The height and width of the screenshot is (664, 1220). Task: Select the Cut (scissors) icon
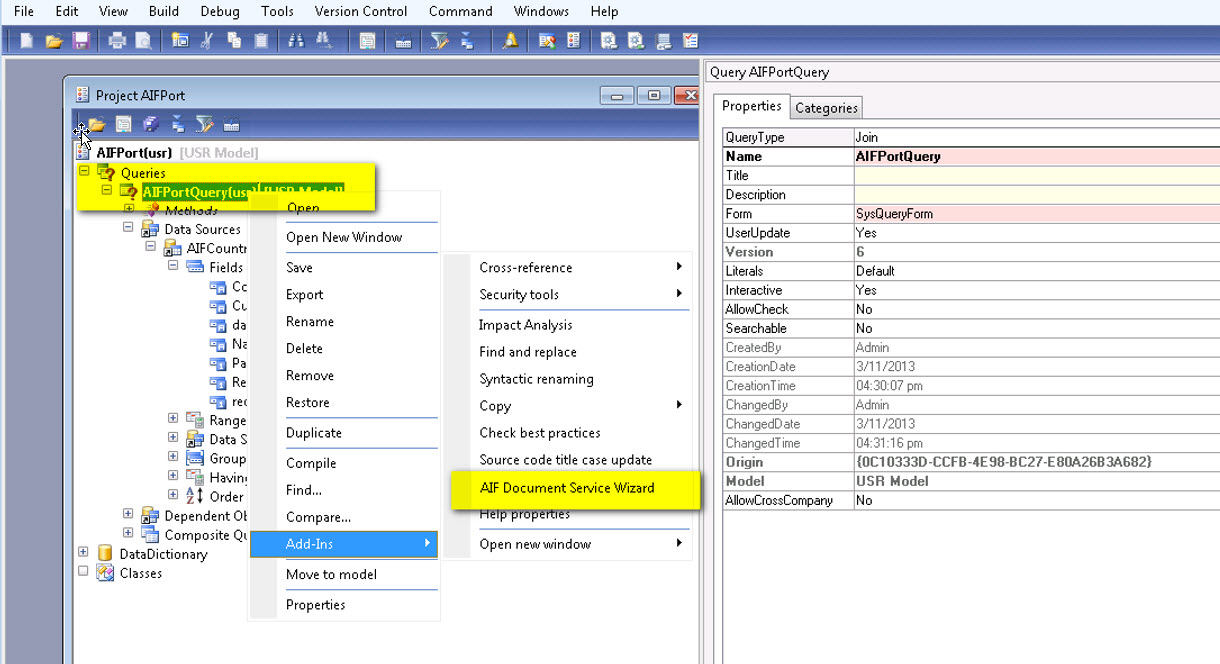click(205, 40)
